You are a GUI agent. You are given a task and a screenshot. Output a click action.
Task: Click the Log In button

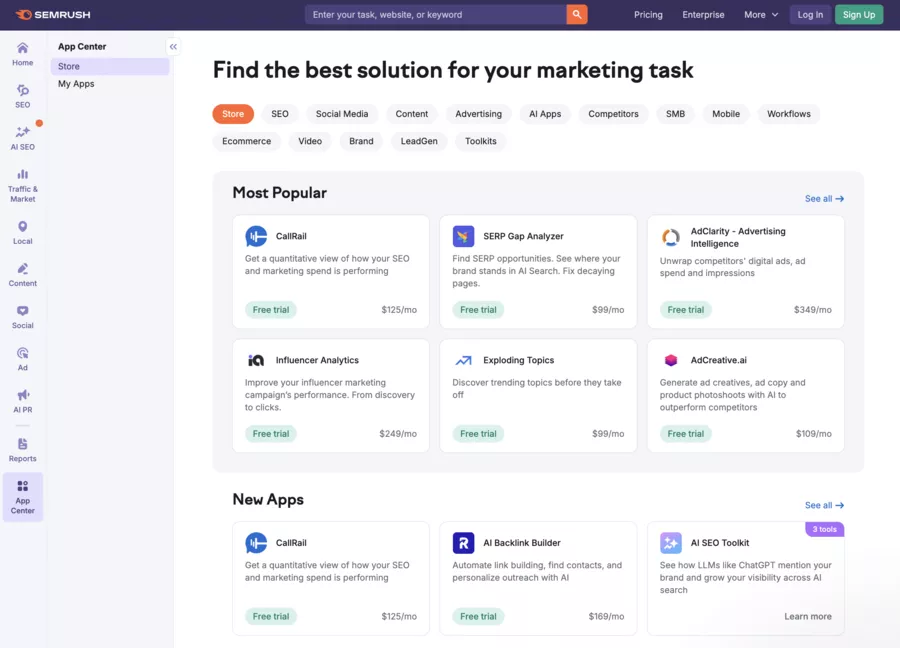(x=810, y=14)
